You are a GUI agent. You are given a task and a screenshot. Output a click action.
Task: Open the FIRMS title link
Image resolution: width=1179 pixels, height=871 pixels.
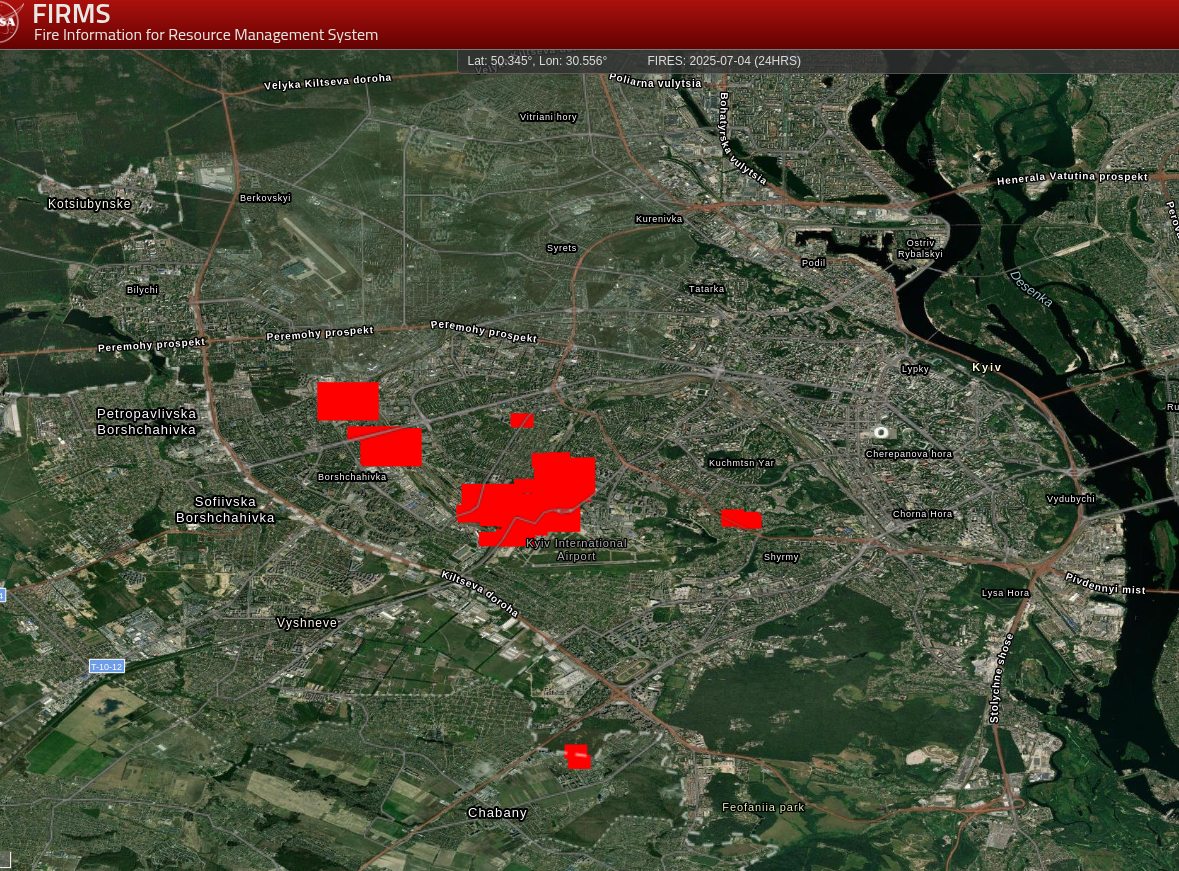coord(71,14)
